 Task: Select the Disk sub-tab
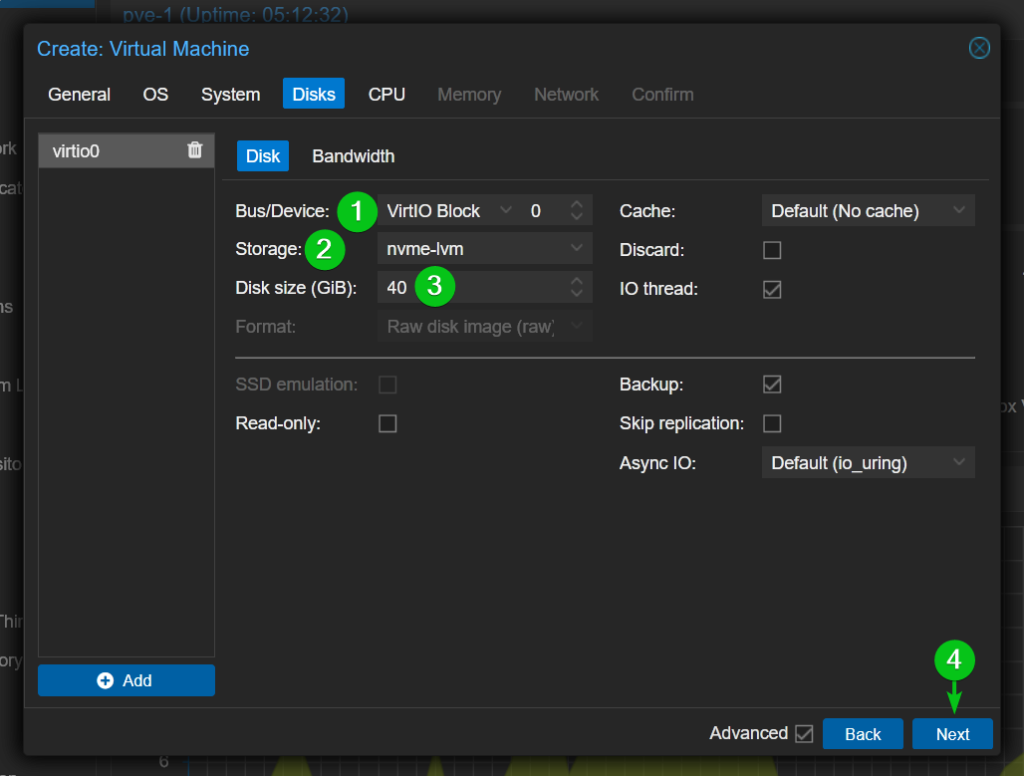(263, 156)
